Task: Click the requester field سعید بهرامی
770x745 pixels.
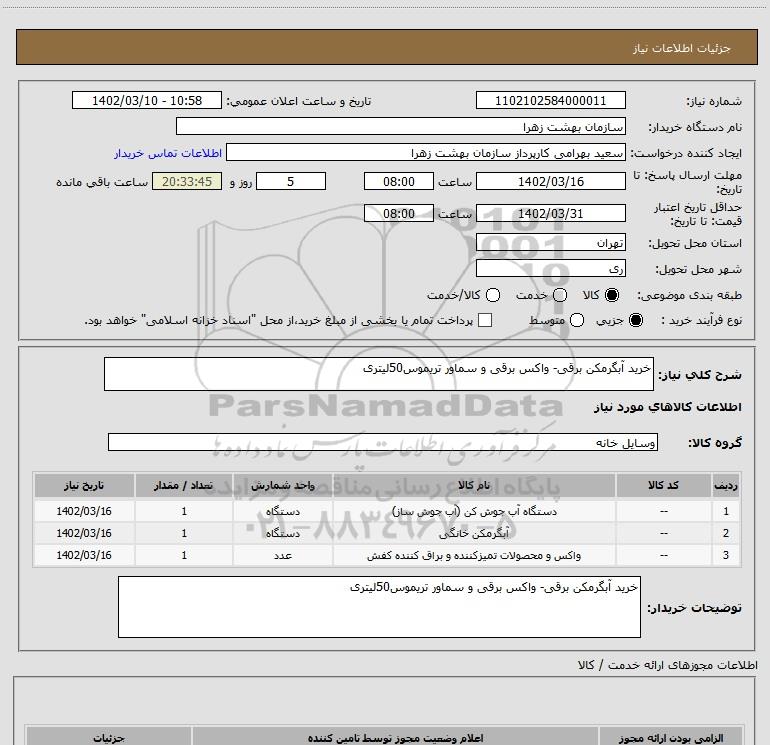Action: [426, 152]
